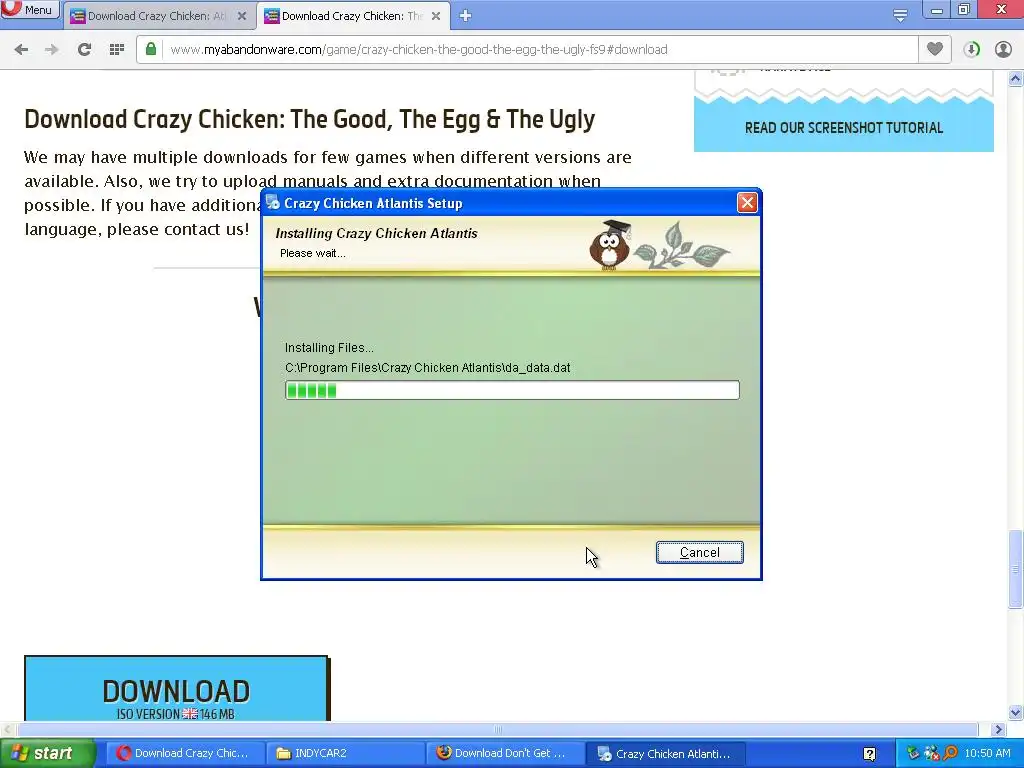Click the installation progress bar

pyautogui.click(x=512, y=391)
